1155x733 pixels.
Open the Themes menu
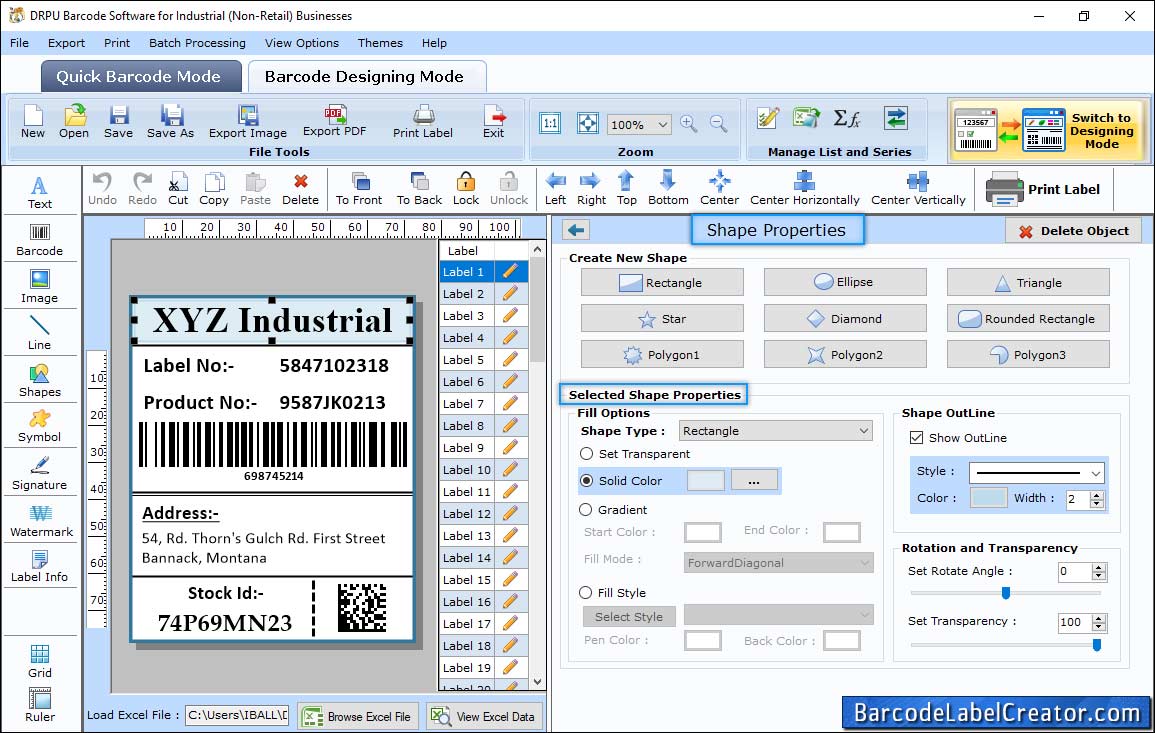pyautogui.click(x=380, y=43)
